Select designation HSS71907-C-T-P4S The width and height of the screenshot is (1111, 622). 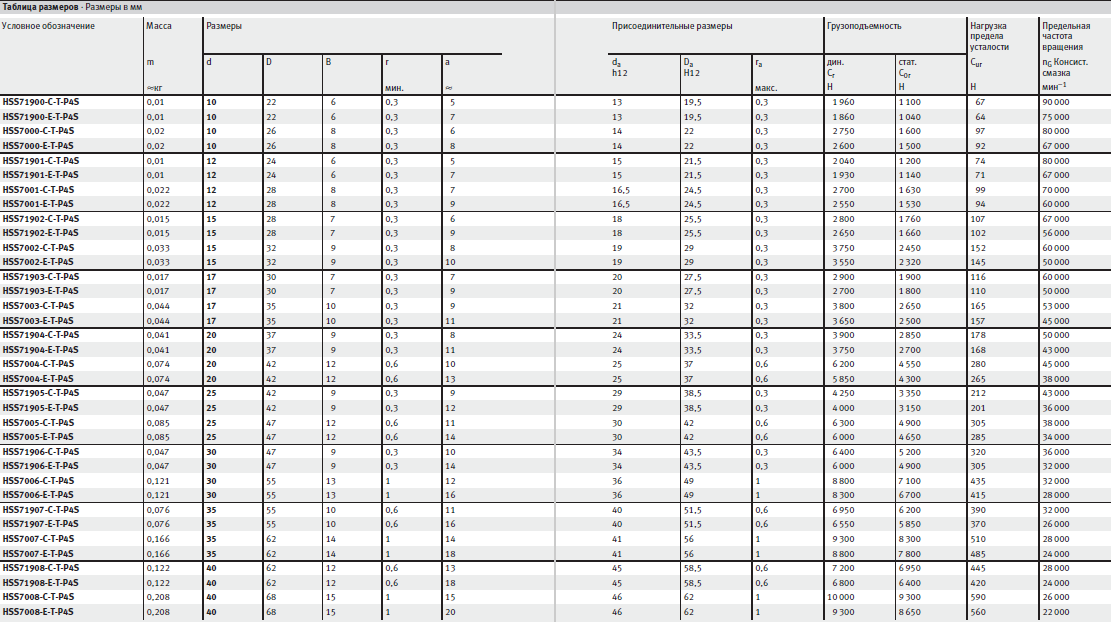[41, 510]
